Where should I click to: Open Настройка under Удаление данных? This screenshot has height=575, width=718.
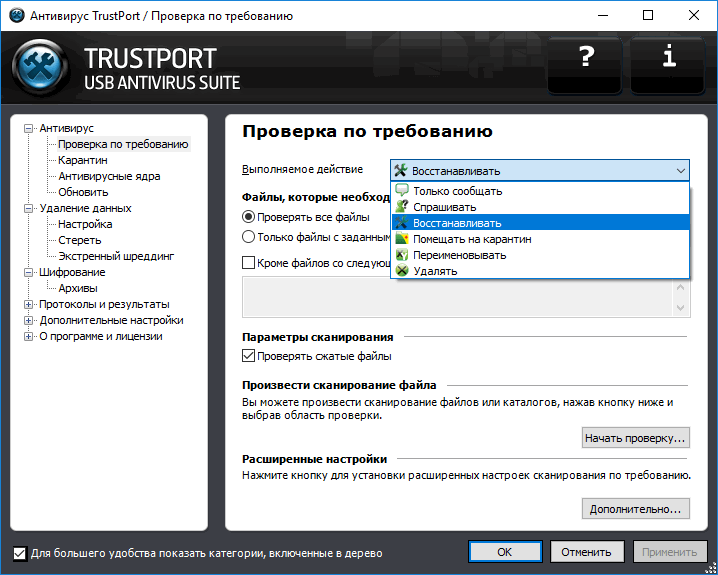[85, 224]
